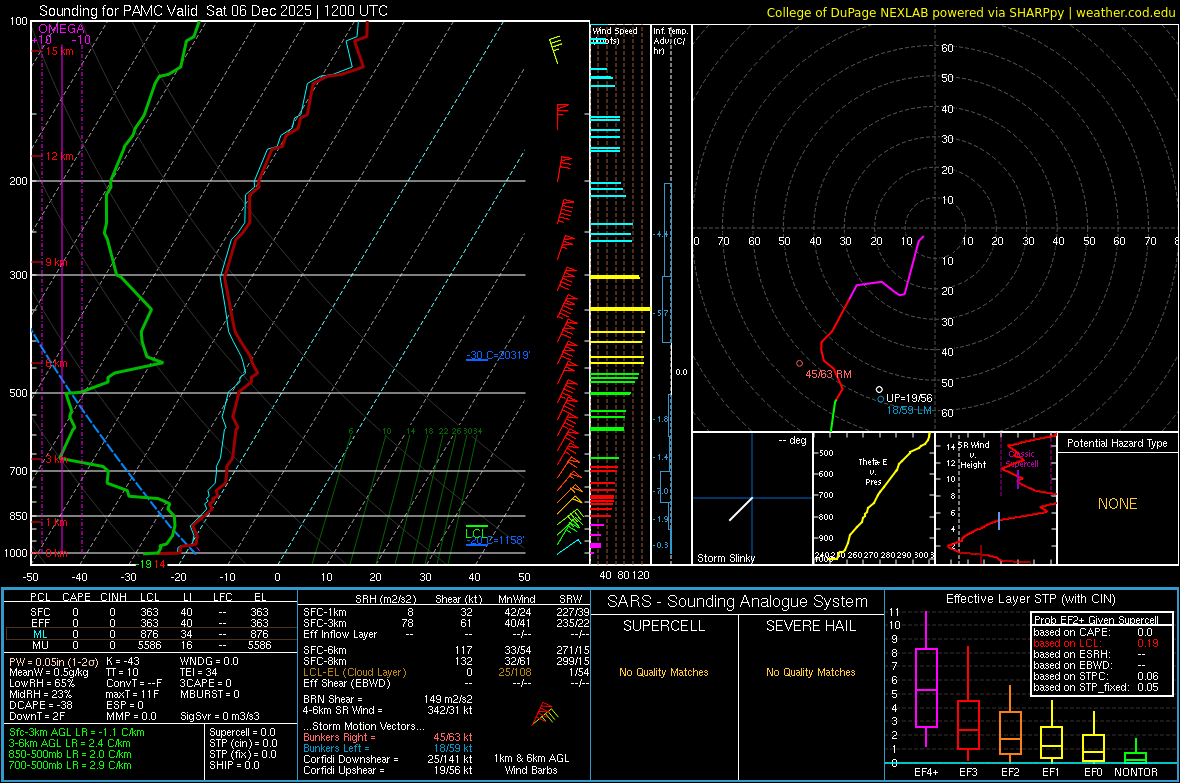Select the magenta OMEGA label

tap(62, 29)
